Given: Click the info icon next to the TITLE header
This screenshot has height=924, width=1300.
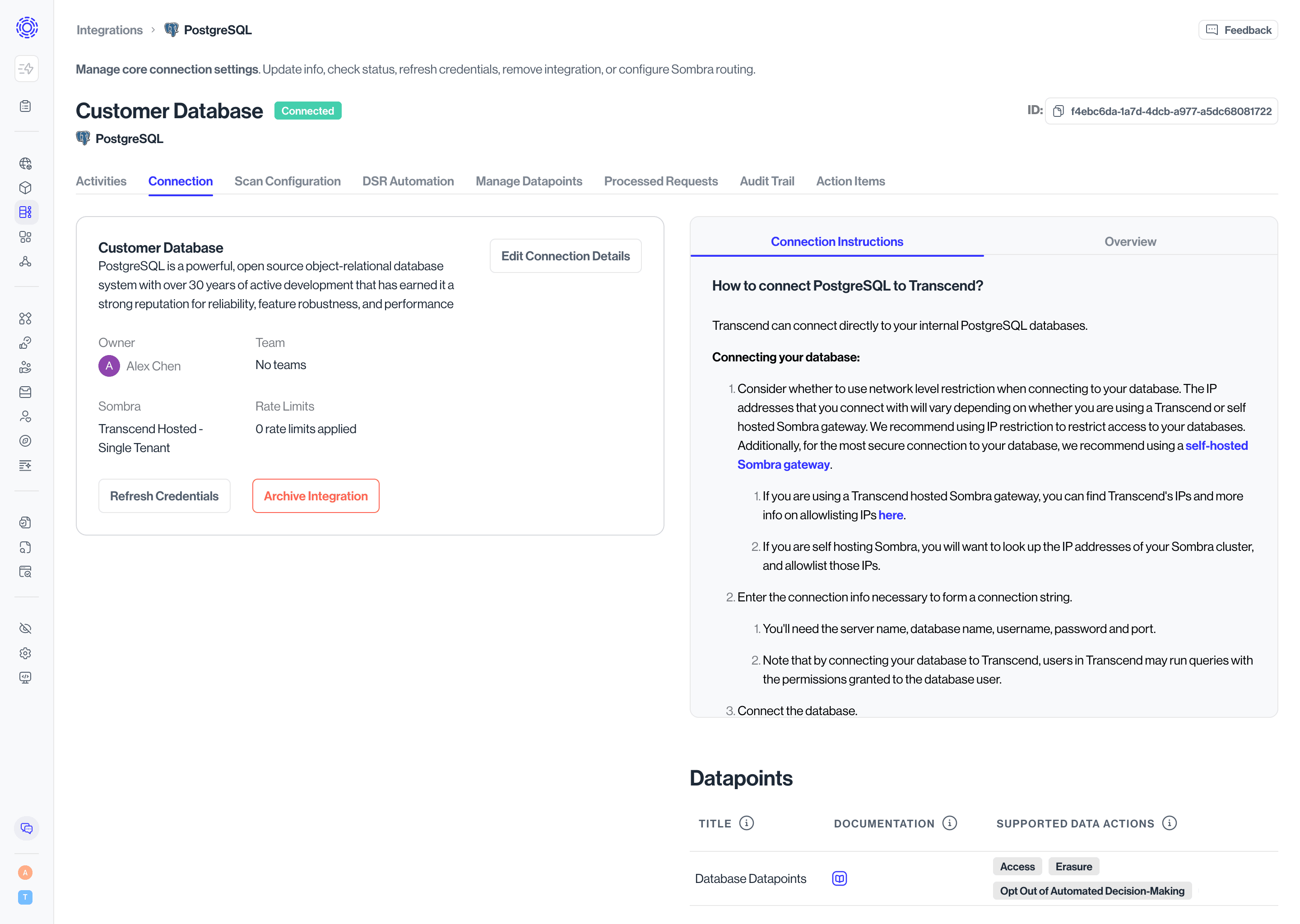Looking at the screenshot, I should (x=746, y=823).
